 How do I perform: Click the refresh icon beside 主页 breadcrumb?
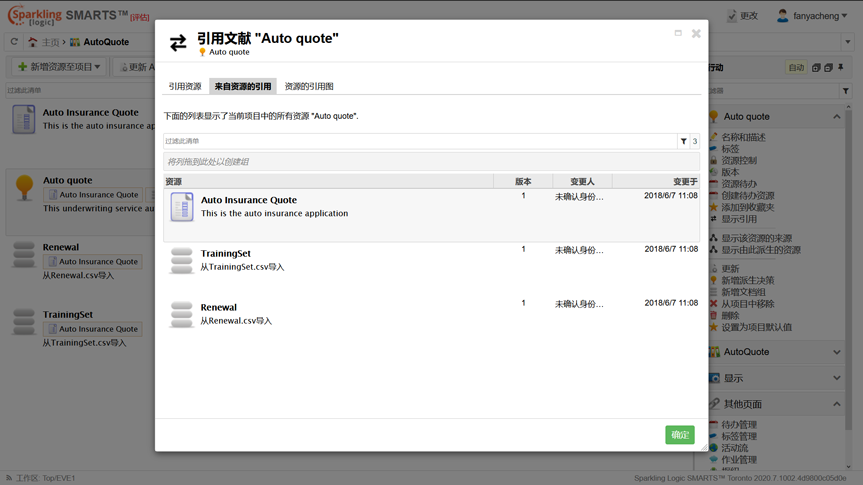pyautogui.click(x=14, y=42)
